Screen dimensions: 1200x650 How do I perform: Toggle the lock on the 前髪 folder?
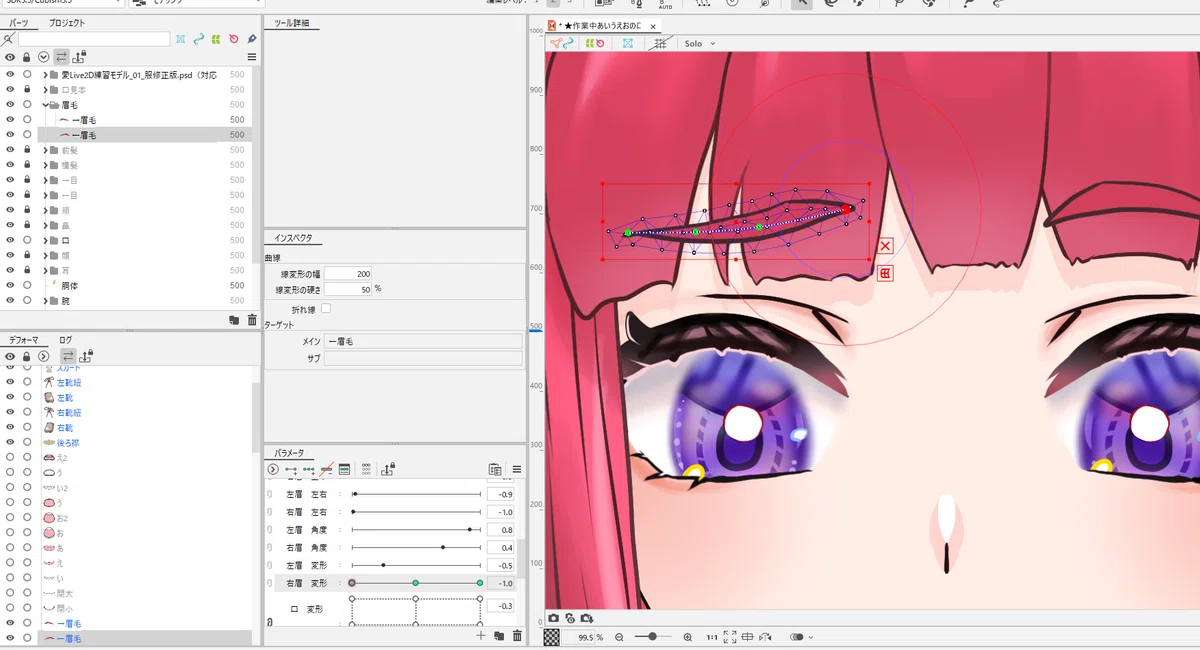pos(27,150)
